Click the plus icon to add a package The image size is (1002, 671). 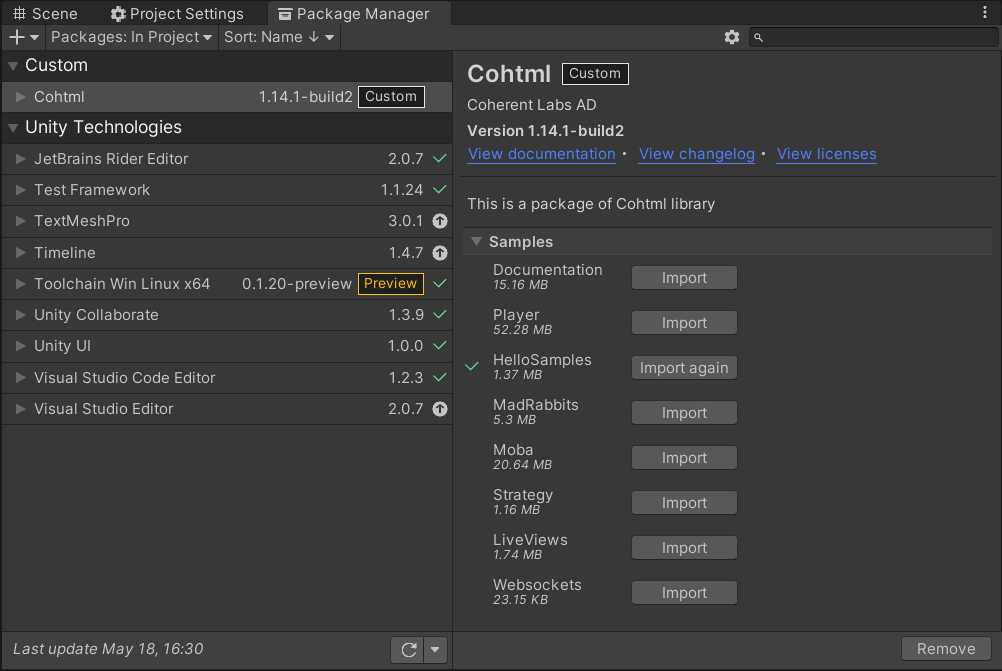[17, 37]
